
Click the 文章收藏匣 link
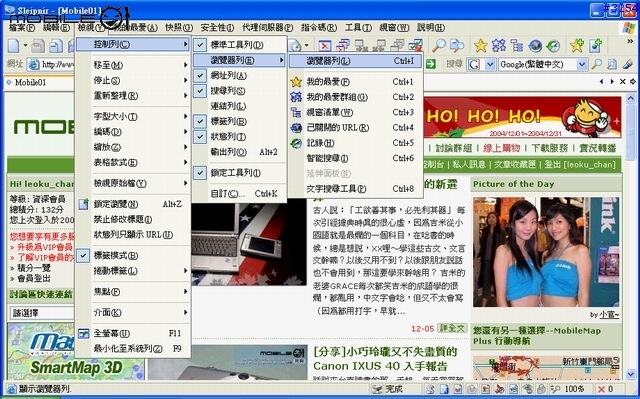(x=515, y=164)
